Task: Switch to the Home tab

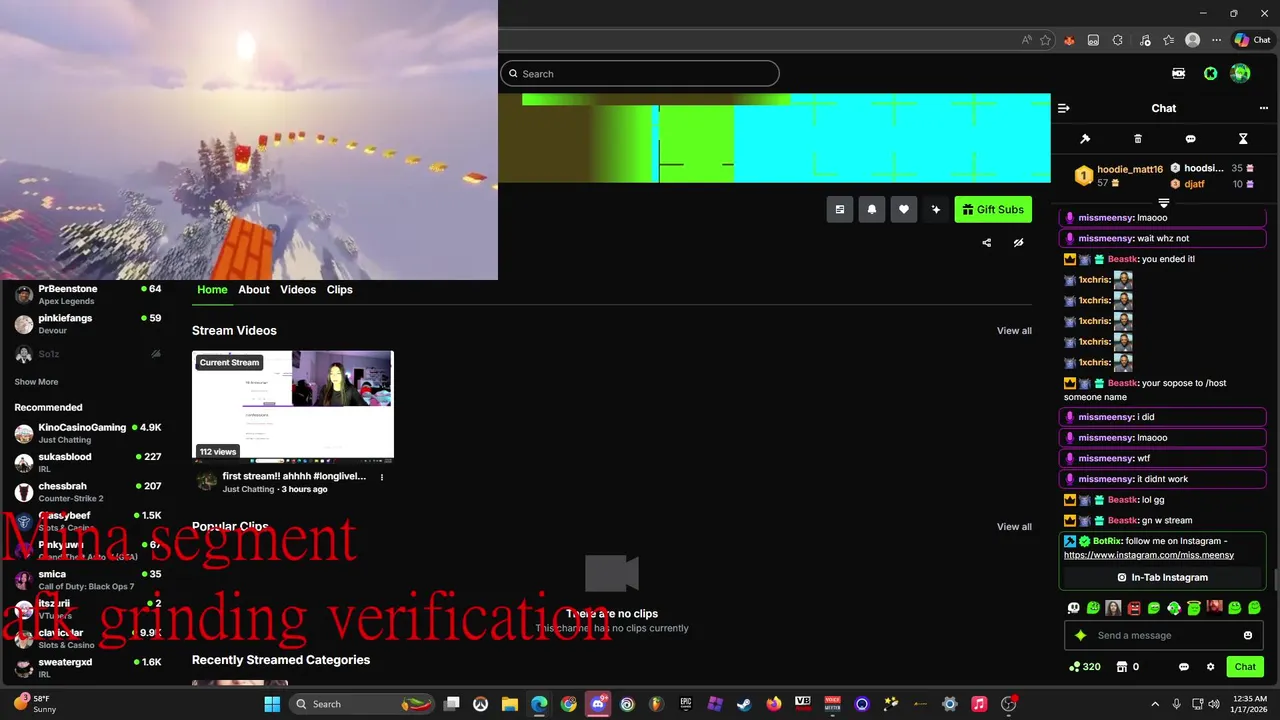Action: coord(212,290)
